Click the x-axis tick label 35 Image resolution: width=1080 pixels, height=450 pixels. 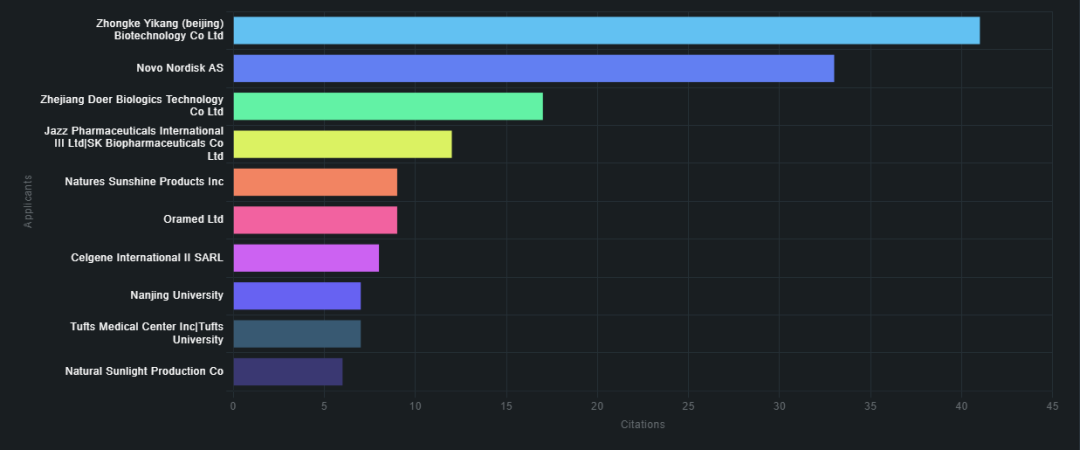tap(870, 407)
